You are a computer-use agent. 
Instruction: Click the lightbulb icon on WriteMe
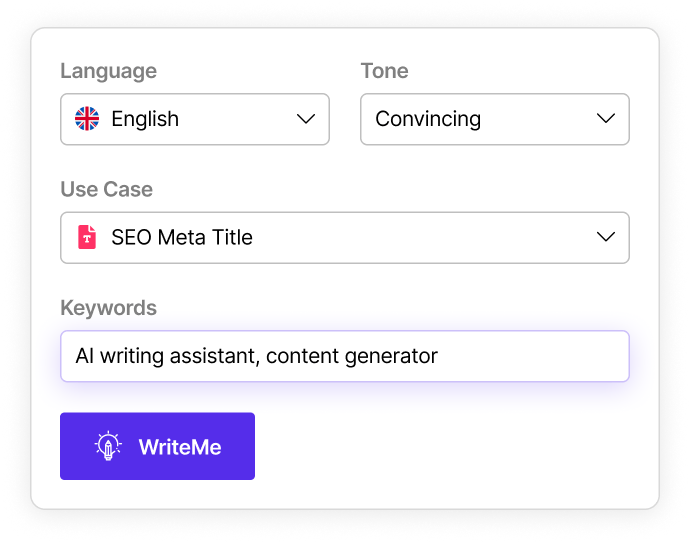[x=108, y=446]
